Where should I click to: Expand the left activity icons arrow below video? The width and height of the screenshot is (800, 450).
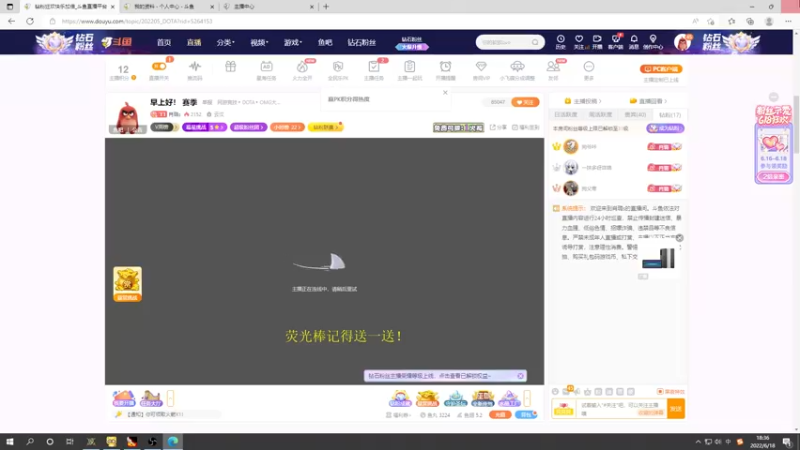click(x=170, y=398)
